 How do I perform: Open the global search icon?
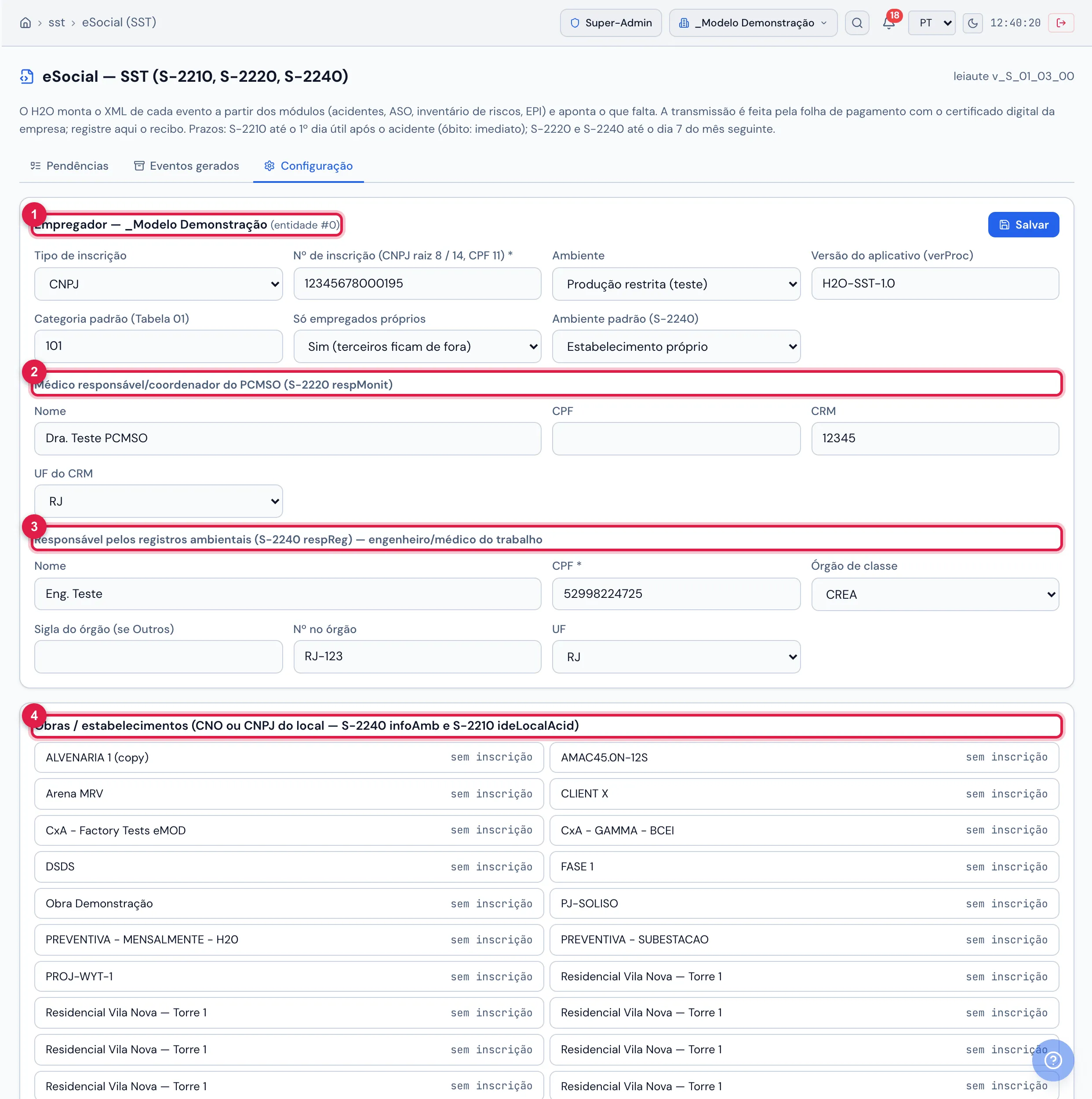(x=857, y=23)
